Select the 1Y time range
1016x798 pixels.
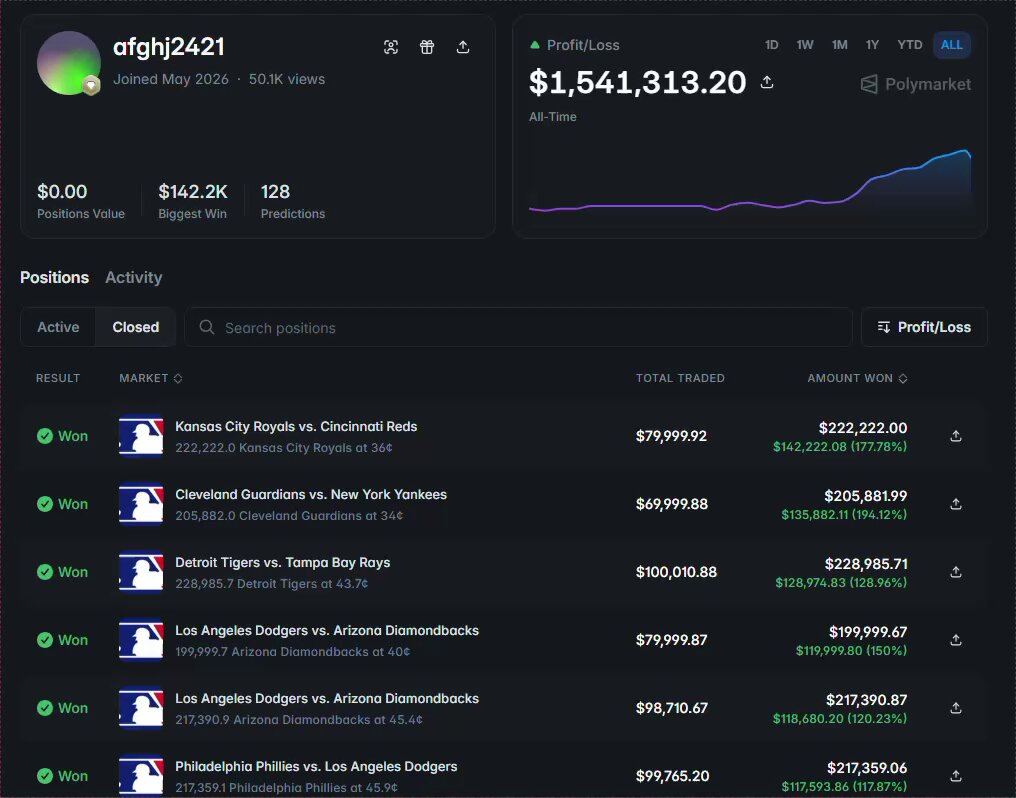coord(872,45)
